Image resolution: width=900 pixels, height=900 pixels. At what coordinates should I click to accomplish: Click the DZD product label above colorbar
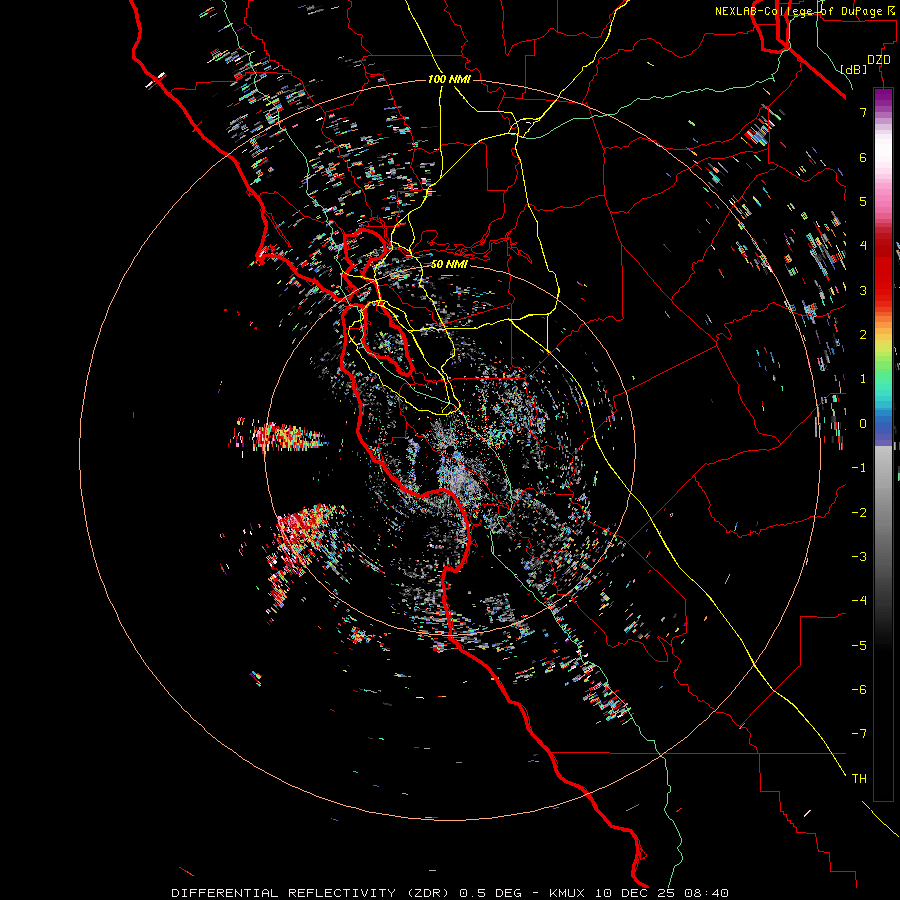pos(879,60)
